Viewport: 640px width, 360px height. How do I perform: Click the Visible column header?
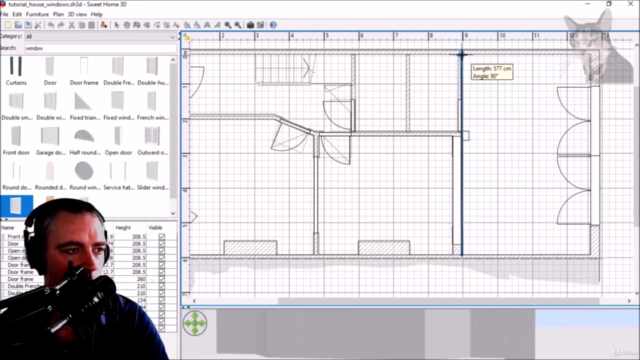(x=156, y=228)
